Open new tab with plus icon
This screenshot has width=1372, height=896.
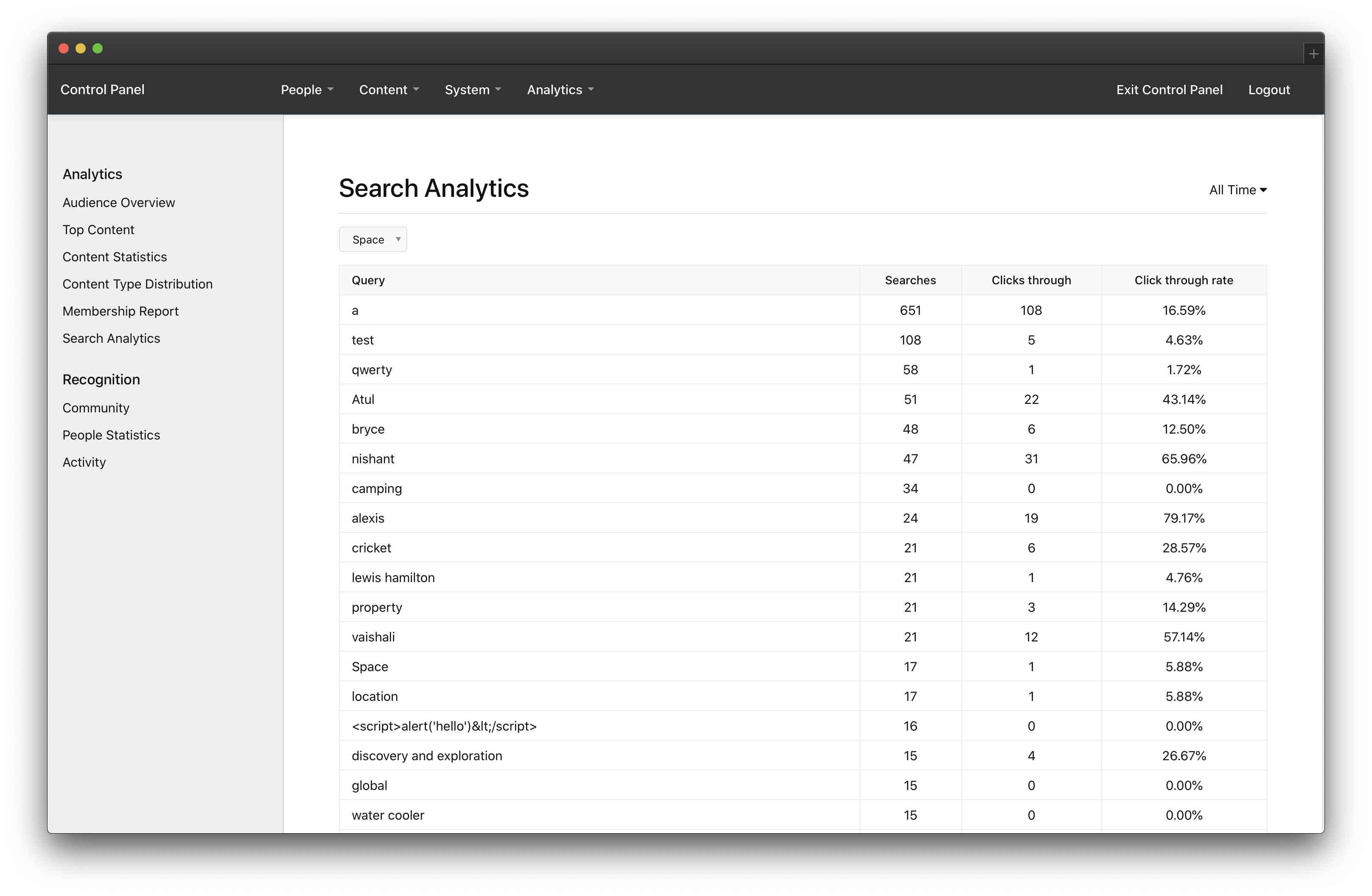pyautogui.click(x=1313, y=53)
